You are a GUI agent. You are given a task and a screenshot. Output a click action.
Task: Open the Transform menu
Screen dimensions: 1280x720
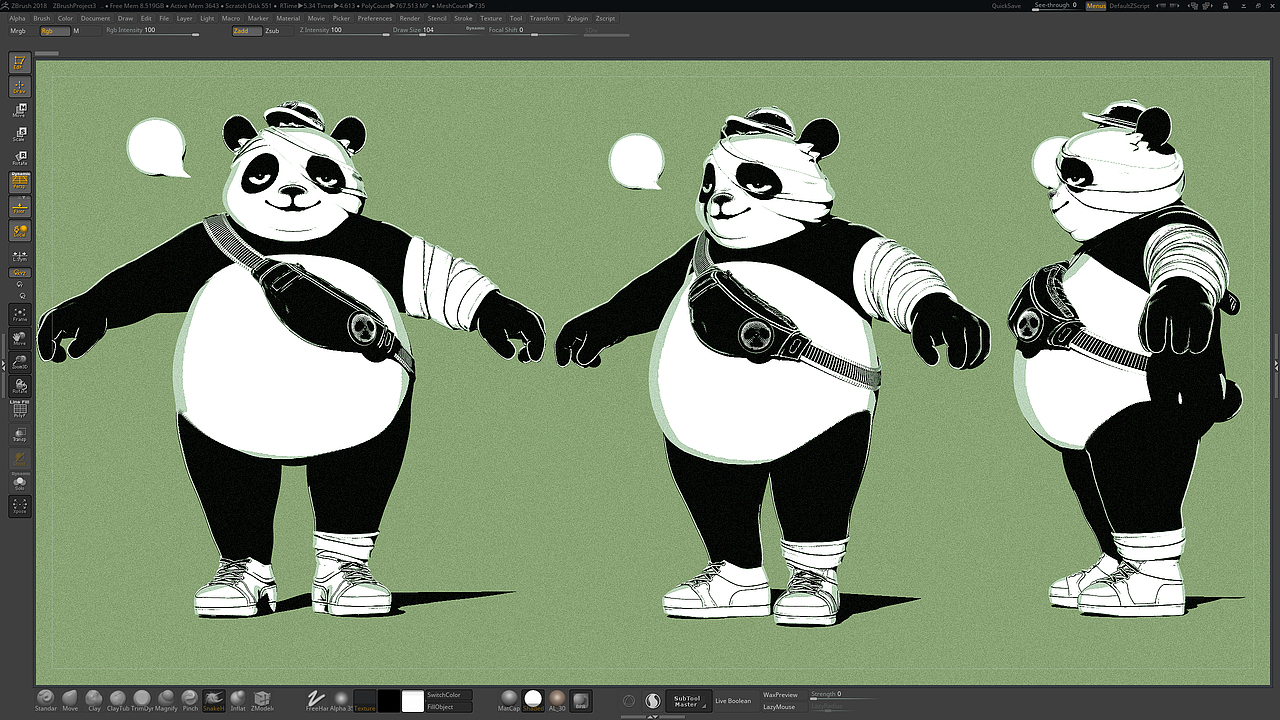(545, 18)
